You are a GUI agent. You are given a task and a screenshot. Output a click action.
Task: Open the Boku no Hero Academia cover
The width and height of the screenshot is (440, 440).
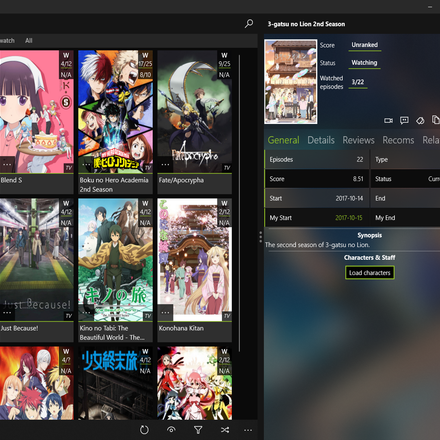[x=116, y=112]
